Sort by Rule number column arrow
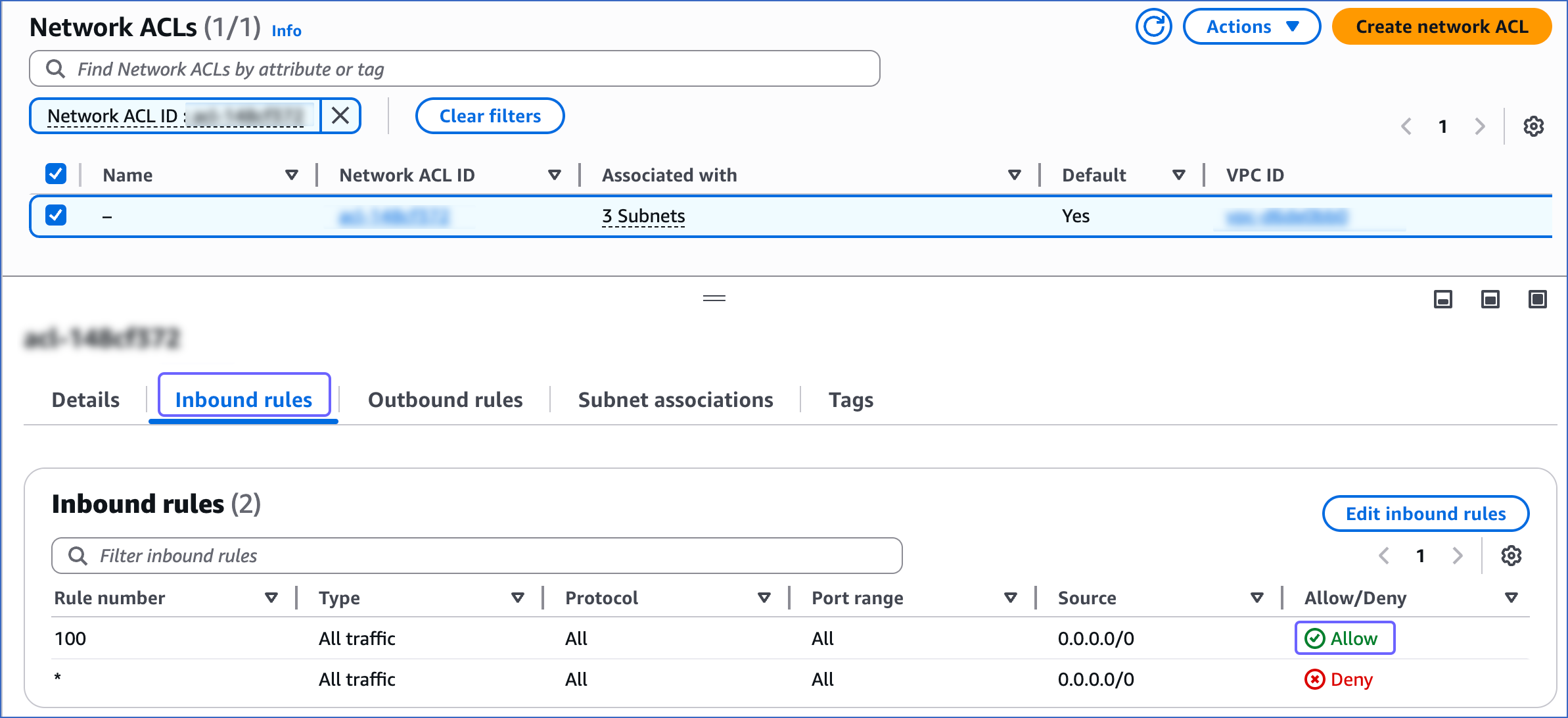The image size is (1568, 718). point(271,598)
